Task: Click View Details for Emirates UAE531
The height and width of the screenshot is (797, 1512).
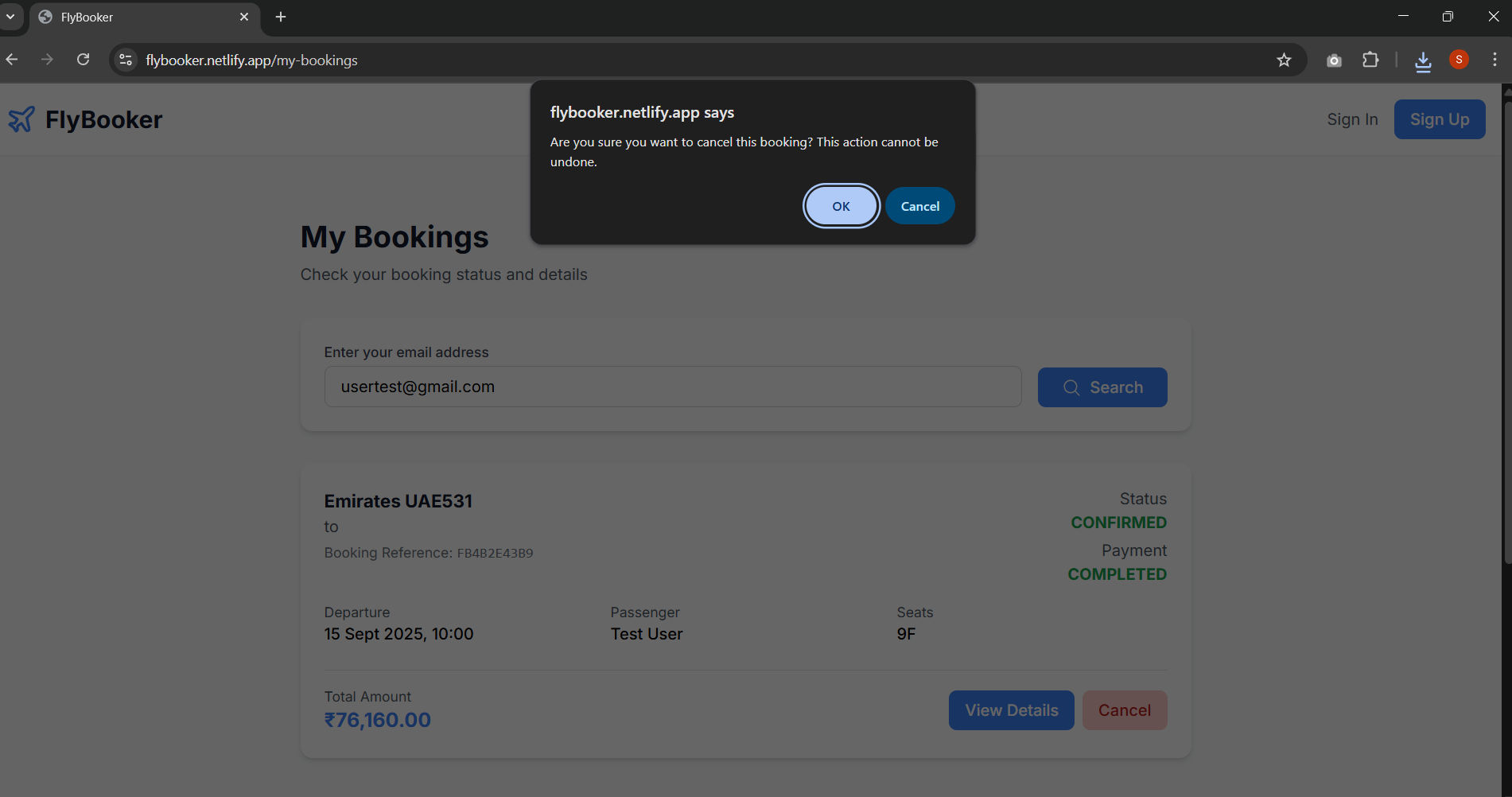Action: click(1011, 710)
